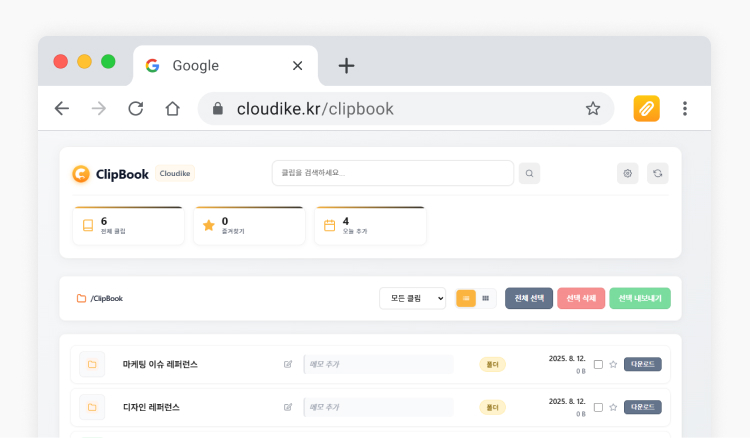Open a new tab with the plus icon
Screen dimensions: 750x438
[346, 66]
